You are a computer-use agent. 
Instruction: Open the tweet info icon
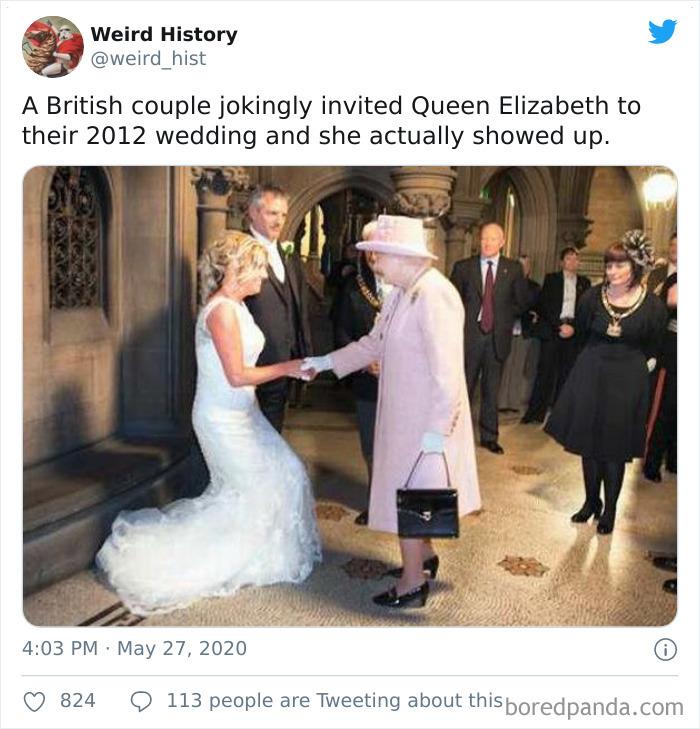664,649
